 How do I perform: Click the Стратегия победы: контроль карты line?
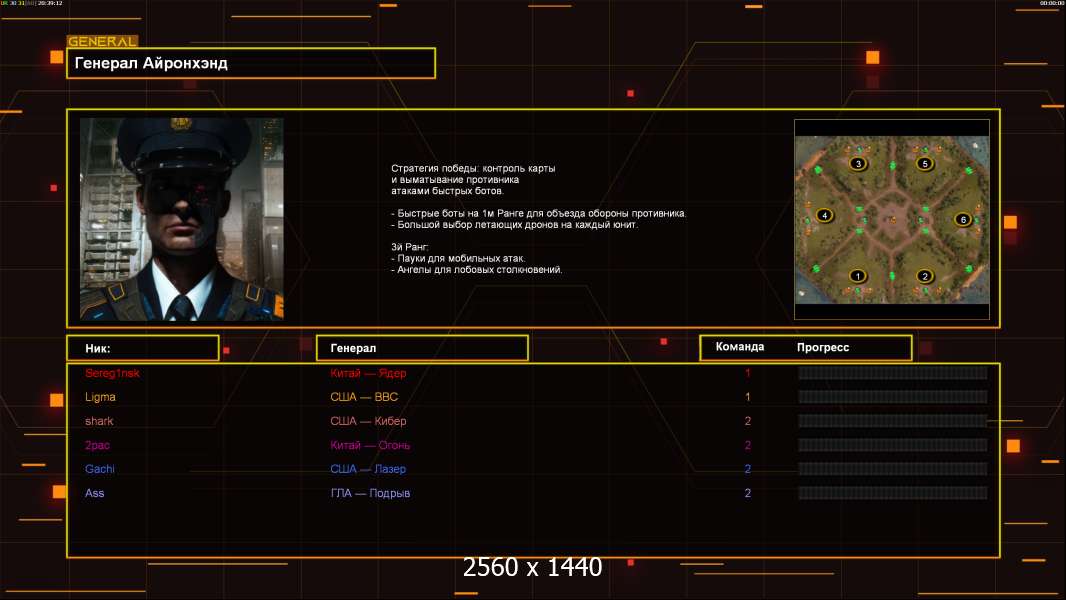pyautogui.click(x=473, y=169)
